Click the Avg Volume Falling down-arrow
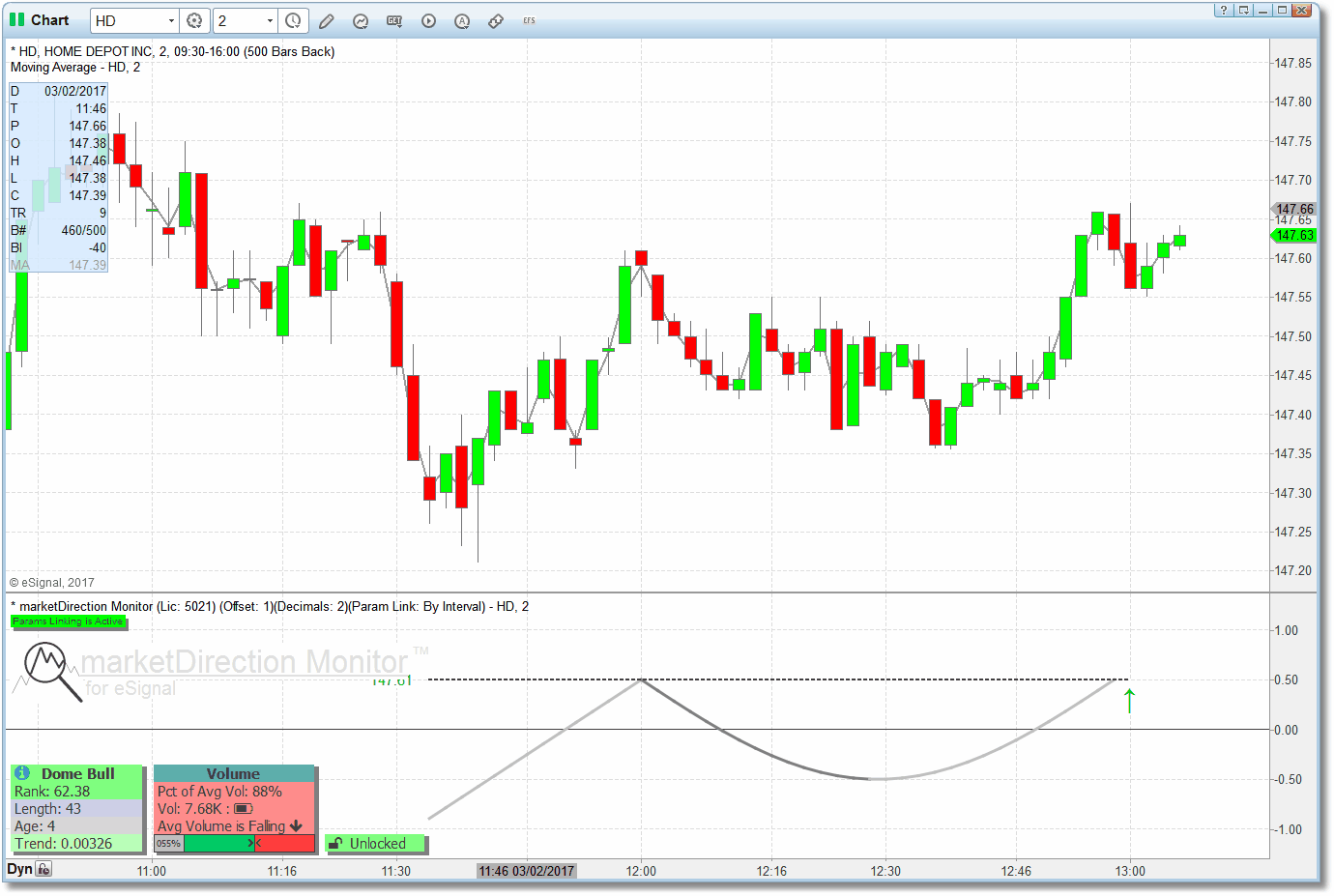 pos(296,826)
